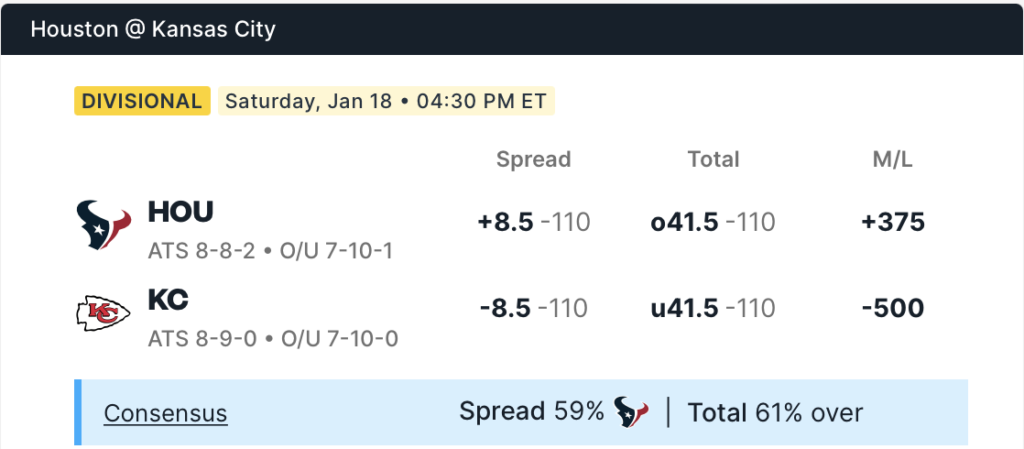Pick the over 41.5 total
The image size is (1024, 449).
tap(712, 222)
